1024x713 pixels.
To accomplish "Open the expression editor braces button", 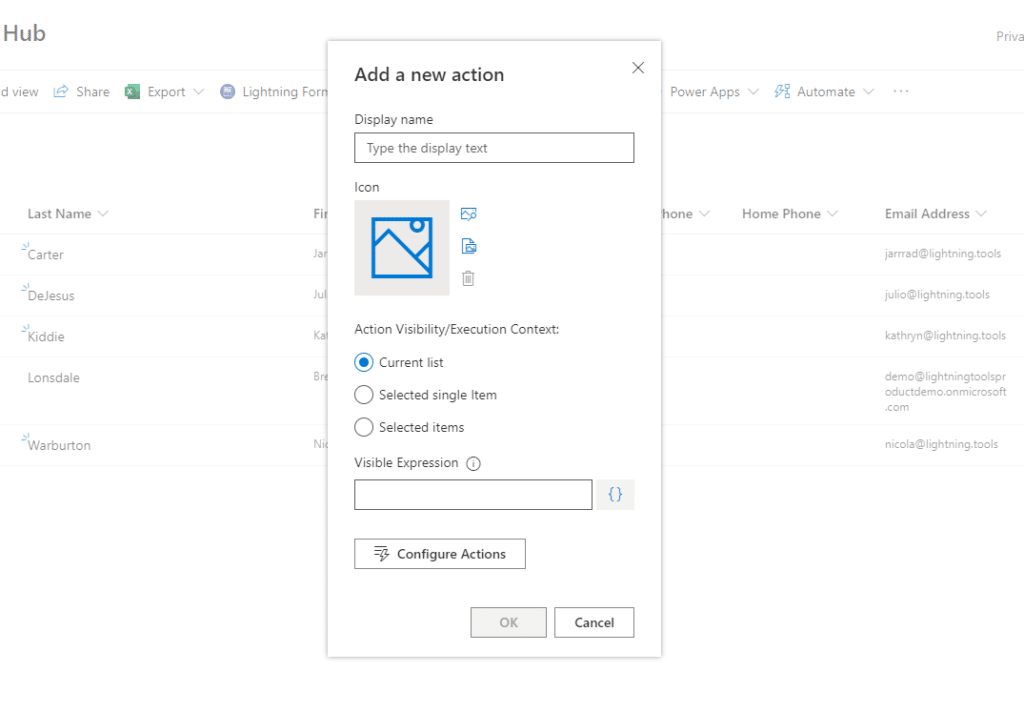I will [x=615, y=495].
